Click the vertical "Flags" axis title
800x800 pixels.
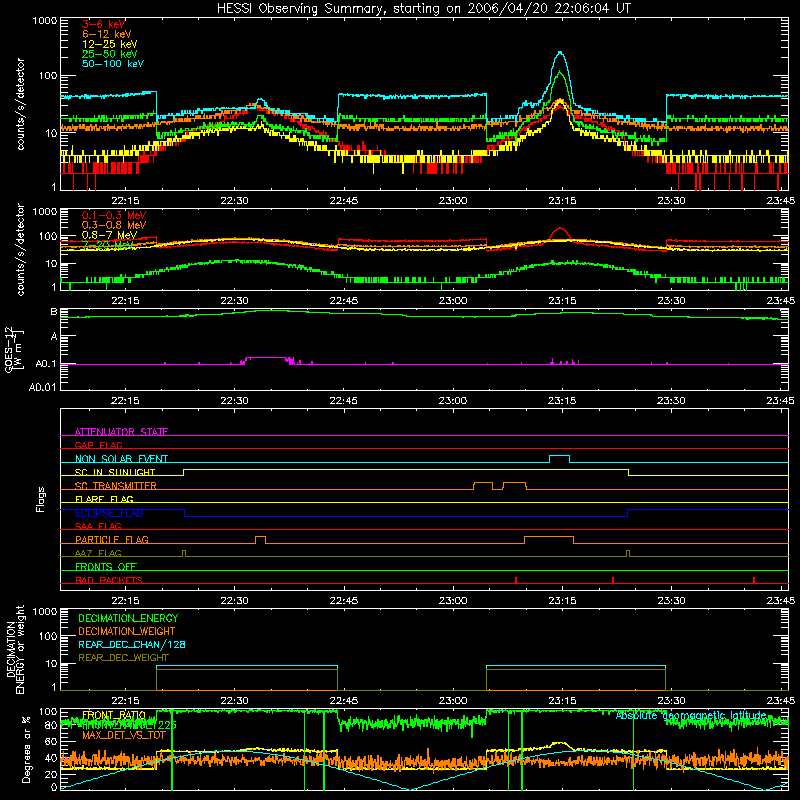pyautogui.click(x=41, y=499)
